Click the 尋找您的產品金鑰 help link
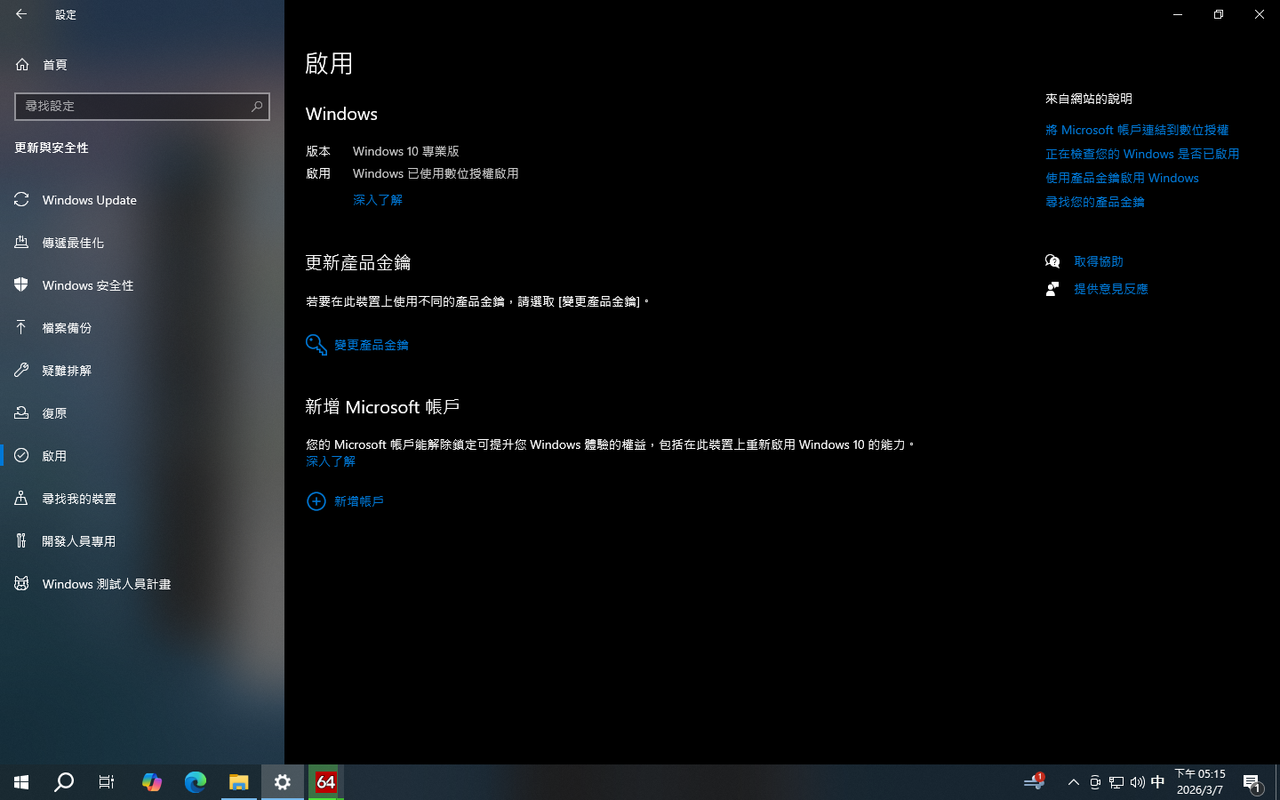The height and width of the screenshot is (800, 1280). [1094, 201]
